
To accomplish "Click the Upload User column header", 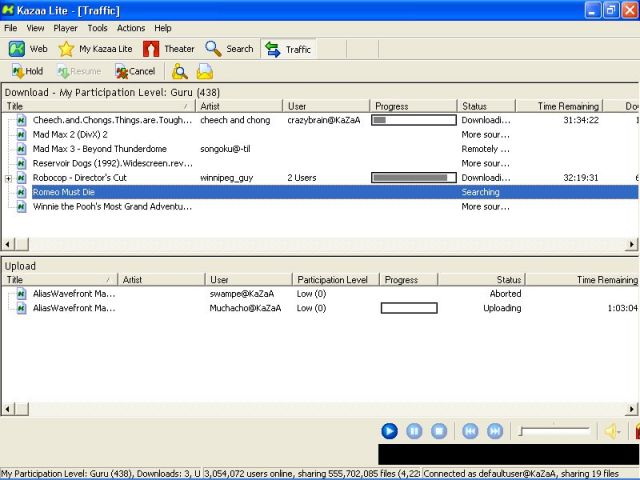I will pyautogui.click(x=248, y=280).
